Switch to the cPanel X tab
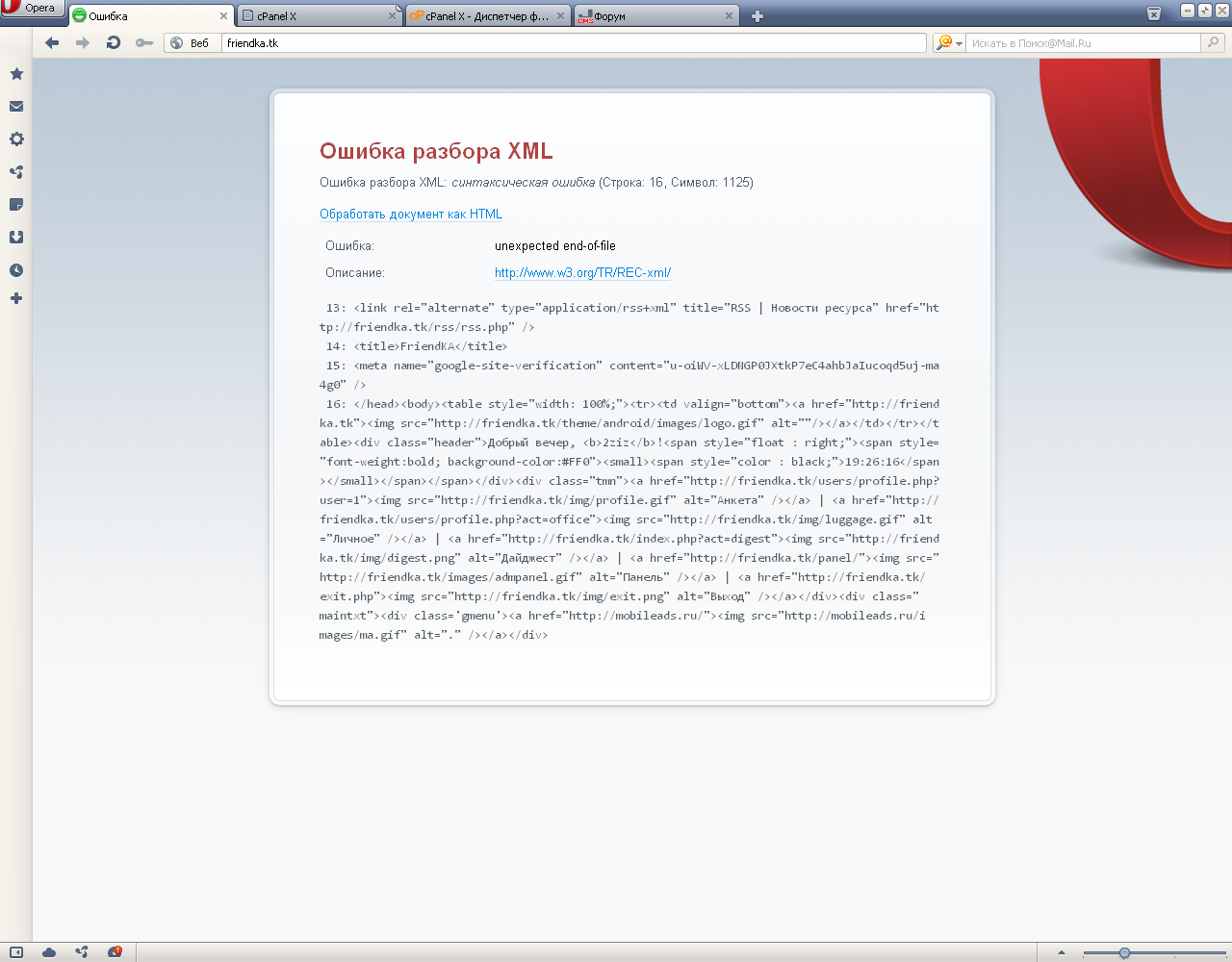The height and width of the screenshot is (962, 1232). coord(320,15)
